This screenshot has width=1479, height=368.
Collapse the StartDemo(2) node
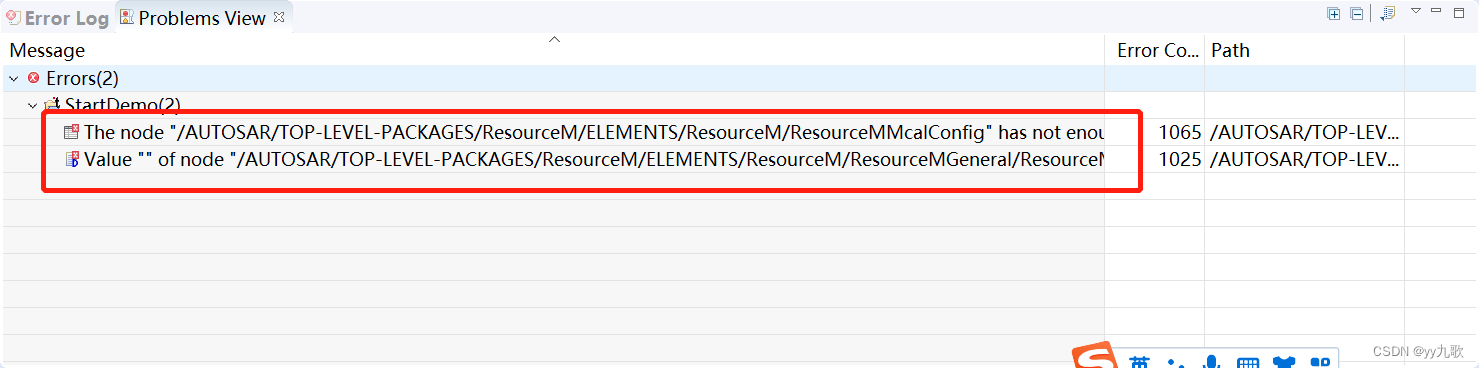pos(33,105)
